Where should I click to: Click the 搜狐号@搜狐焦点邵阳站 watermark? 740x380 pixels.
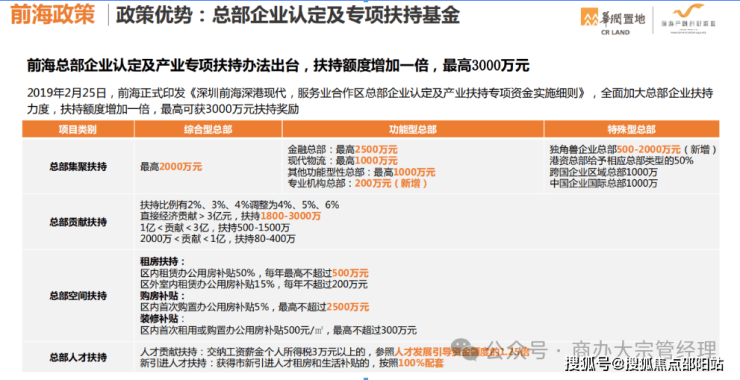(645, 364)
